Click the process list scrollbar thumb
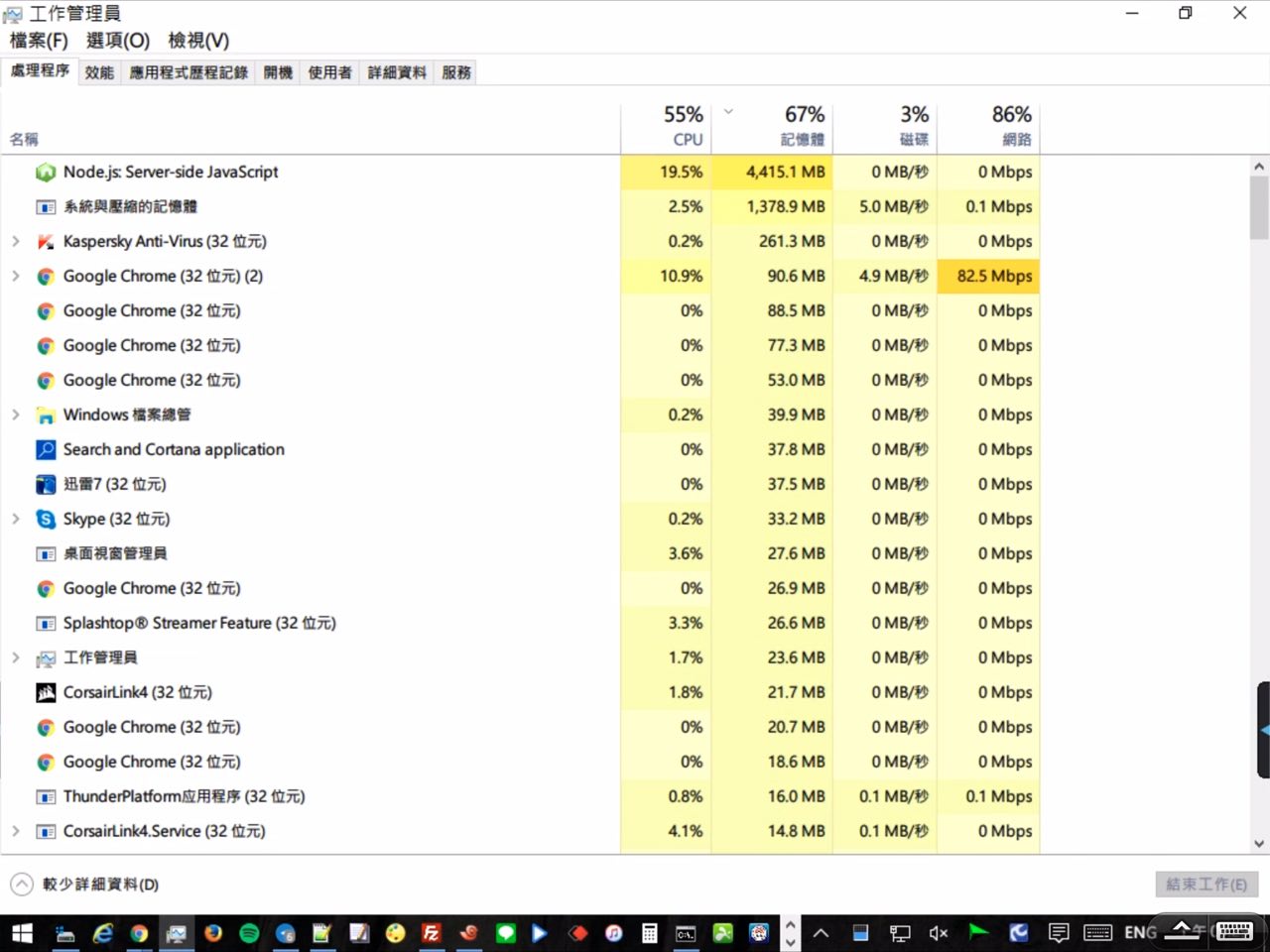The width and height of the screenshot is (1270, 952). pos(1259,208)
